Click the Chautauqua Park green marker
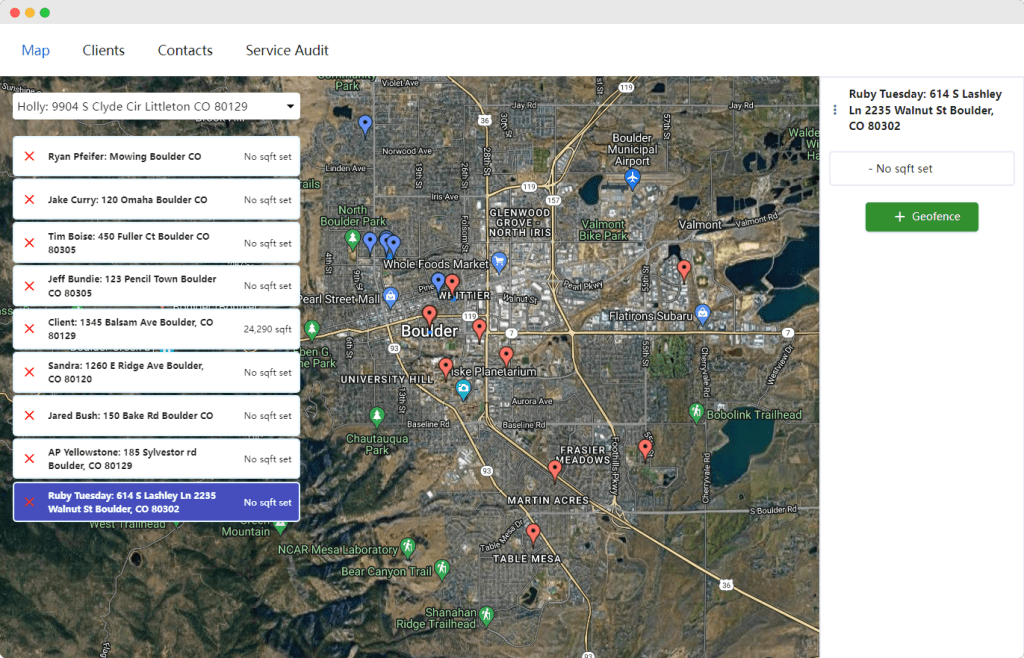Image resolution: width=1024 pixels, height=658 pixels. pyautogui.click(x=377, y=416)
